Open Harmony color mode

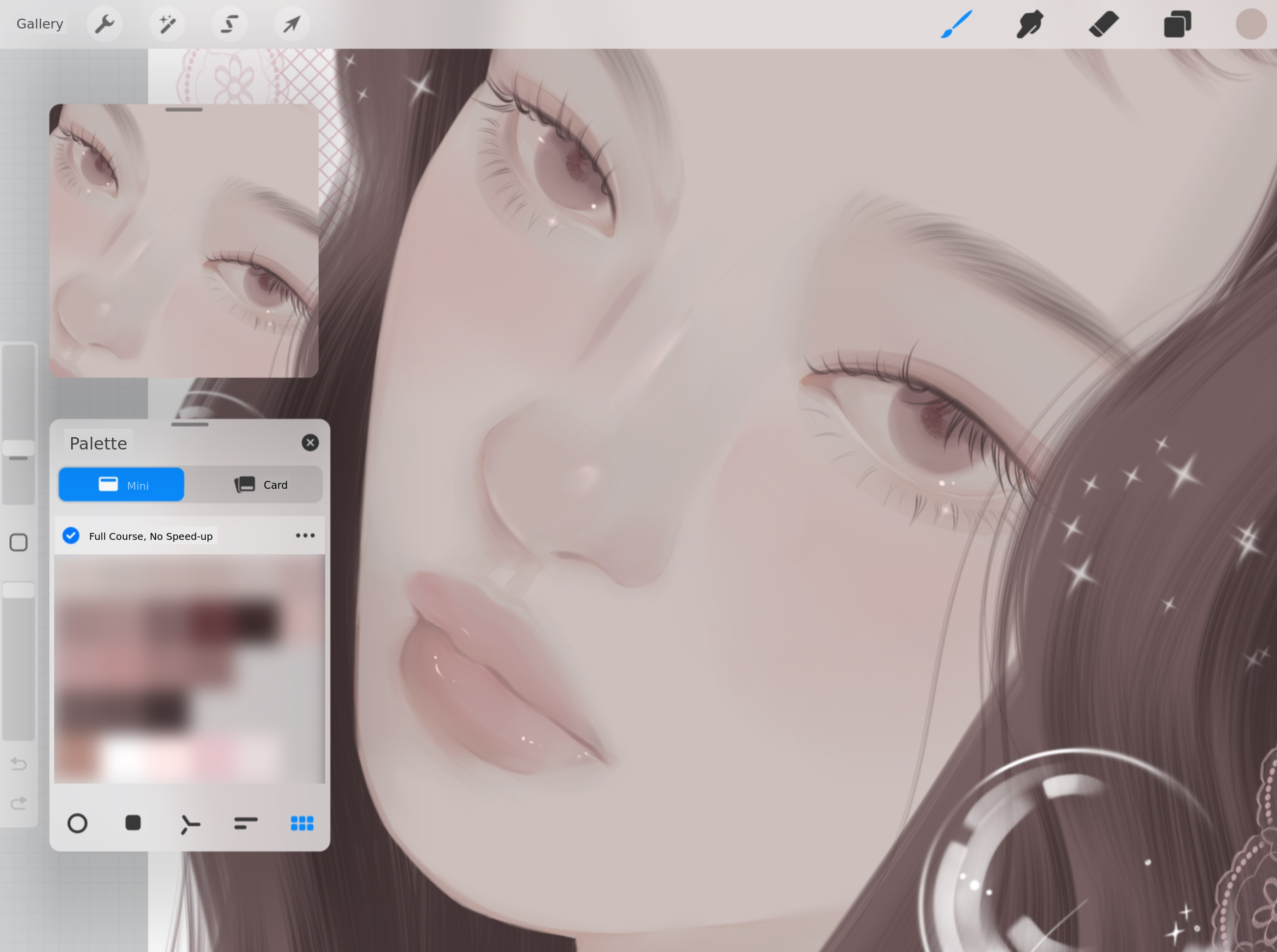(x=190, y=824)
